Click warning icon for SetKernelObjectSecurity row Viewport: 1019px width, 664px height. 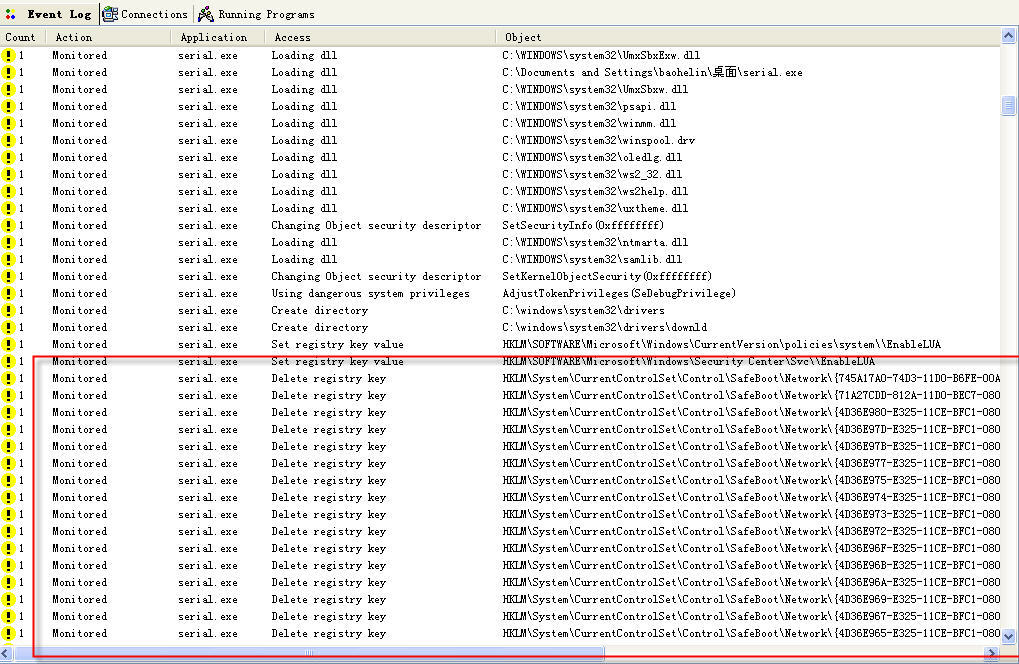tap(8, 276)
